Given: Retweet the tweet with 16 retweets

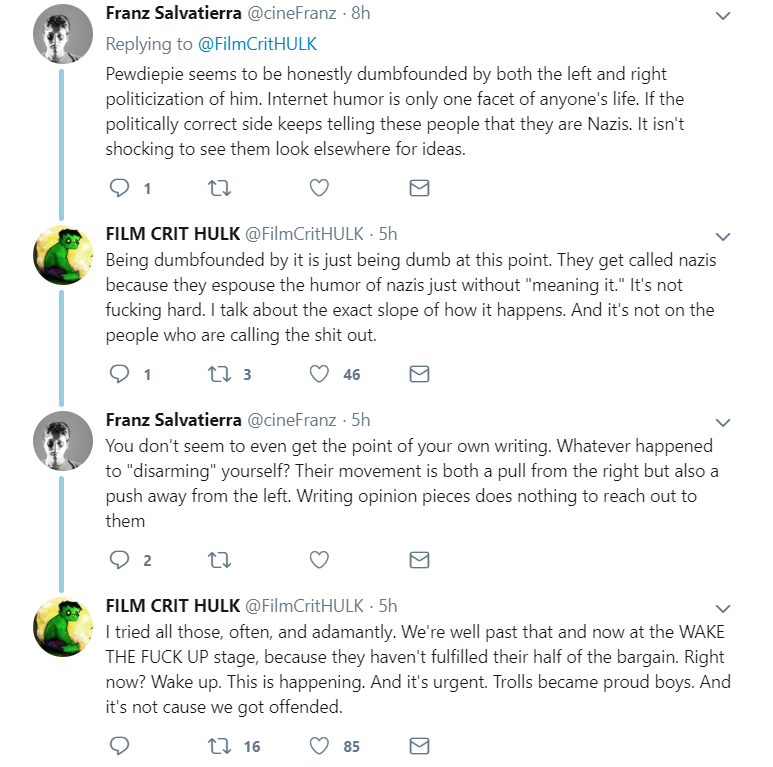Looking at the screenshot, I should (x=219, y=746).
